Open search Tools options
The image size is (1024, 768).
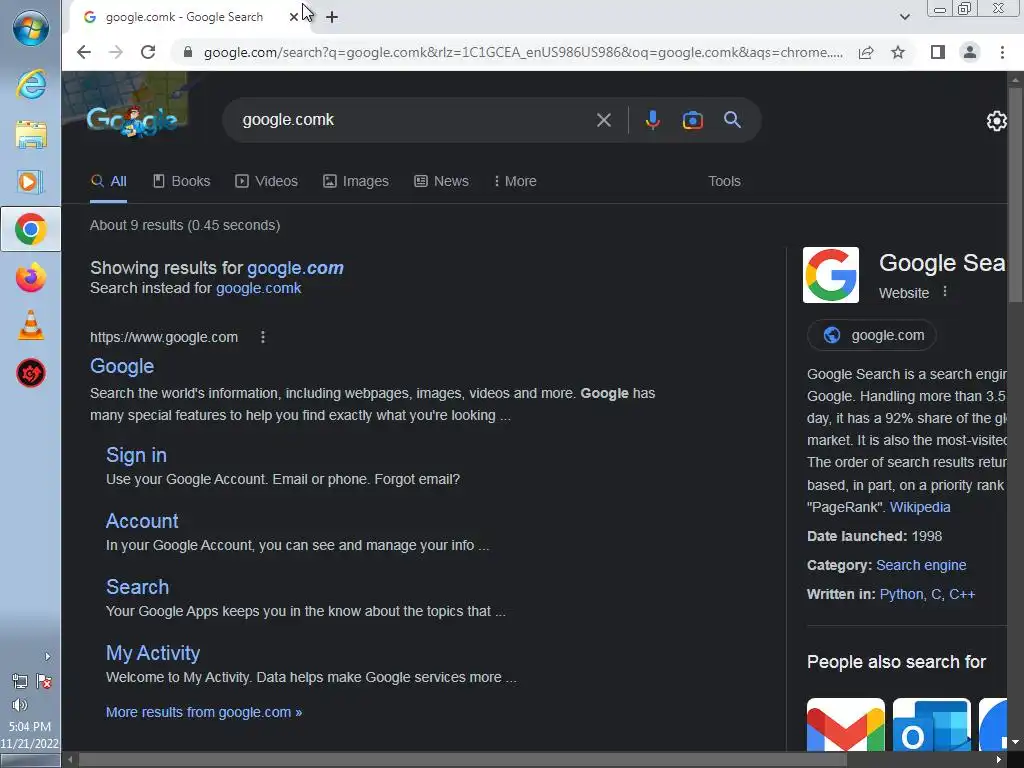tap(724, 182)
